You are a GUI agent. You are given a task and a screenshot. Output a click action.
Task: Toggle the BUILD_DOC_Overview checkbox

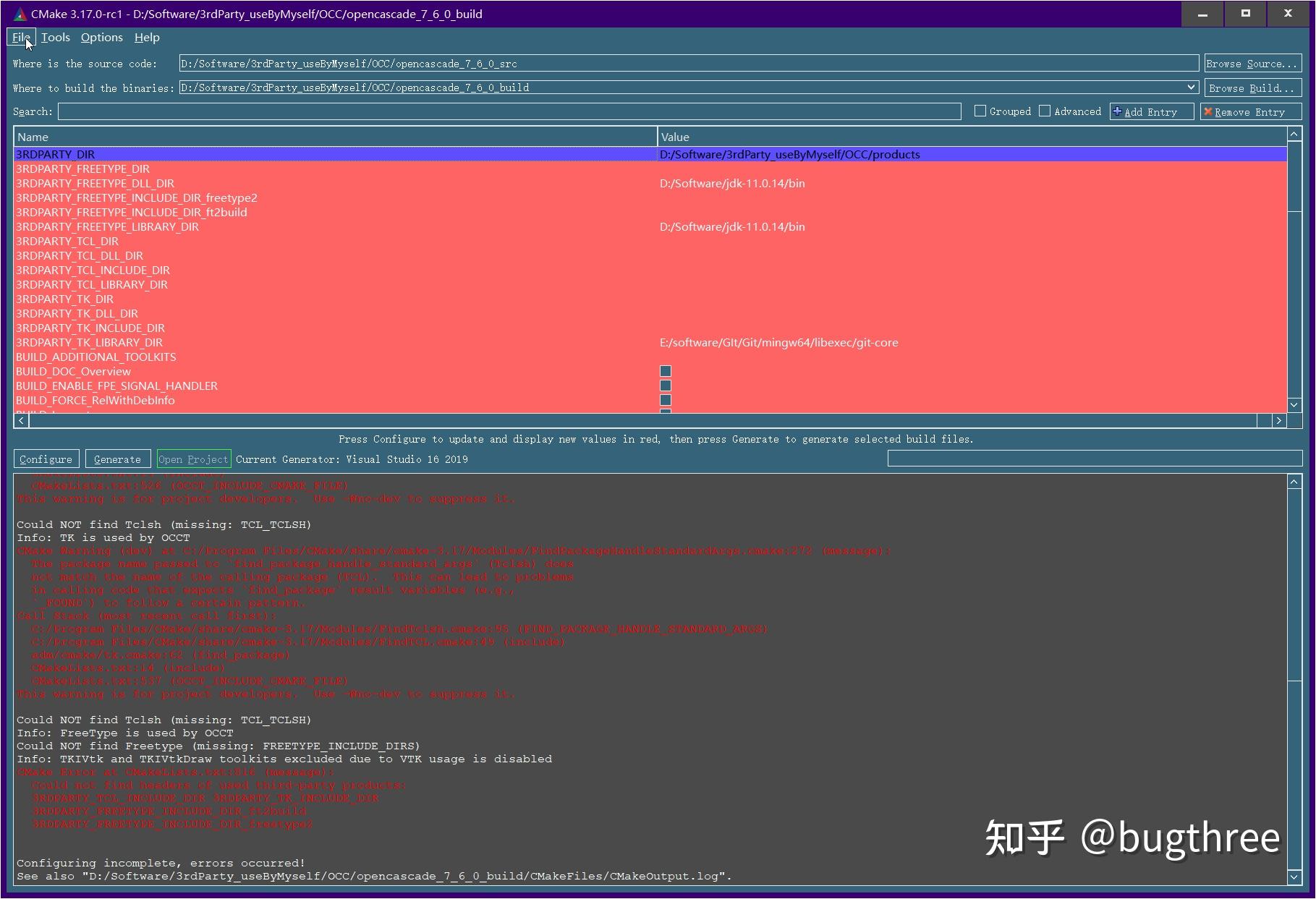coord(664,371)
